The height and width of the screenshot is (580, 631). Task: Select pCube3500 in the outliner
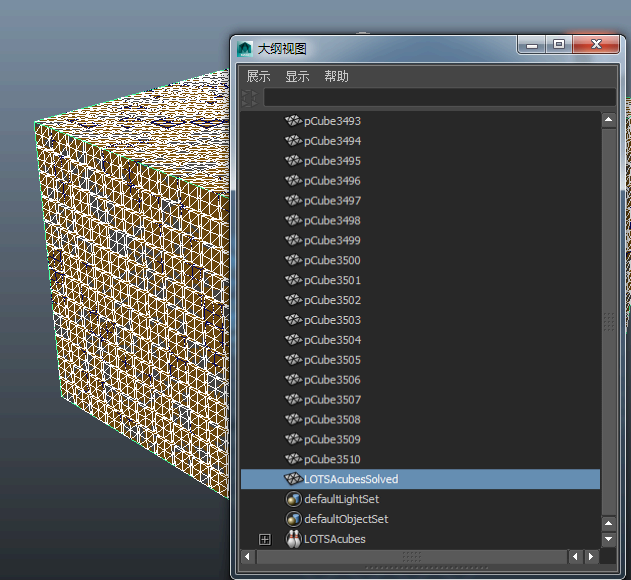332,260
